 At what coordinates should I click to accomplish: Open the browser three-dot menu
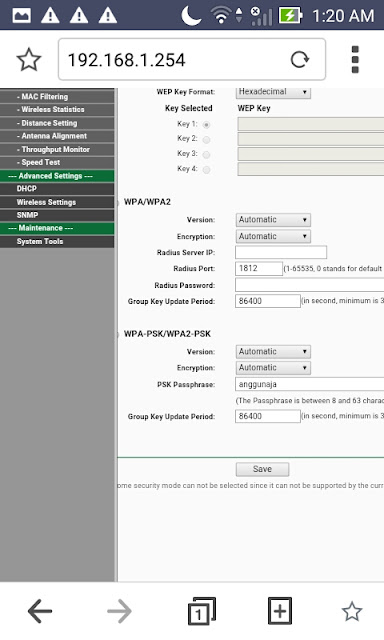pyautogui.click(x=355, y=60)
